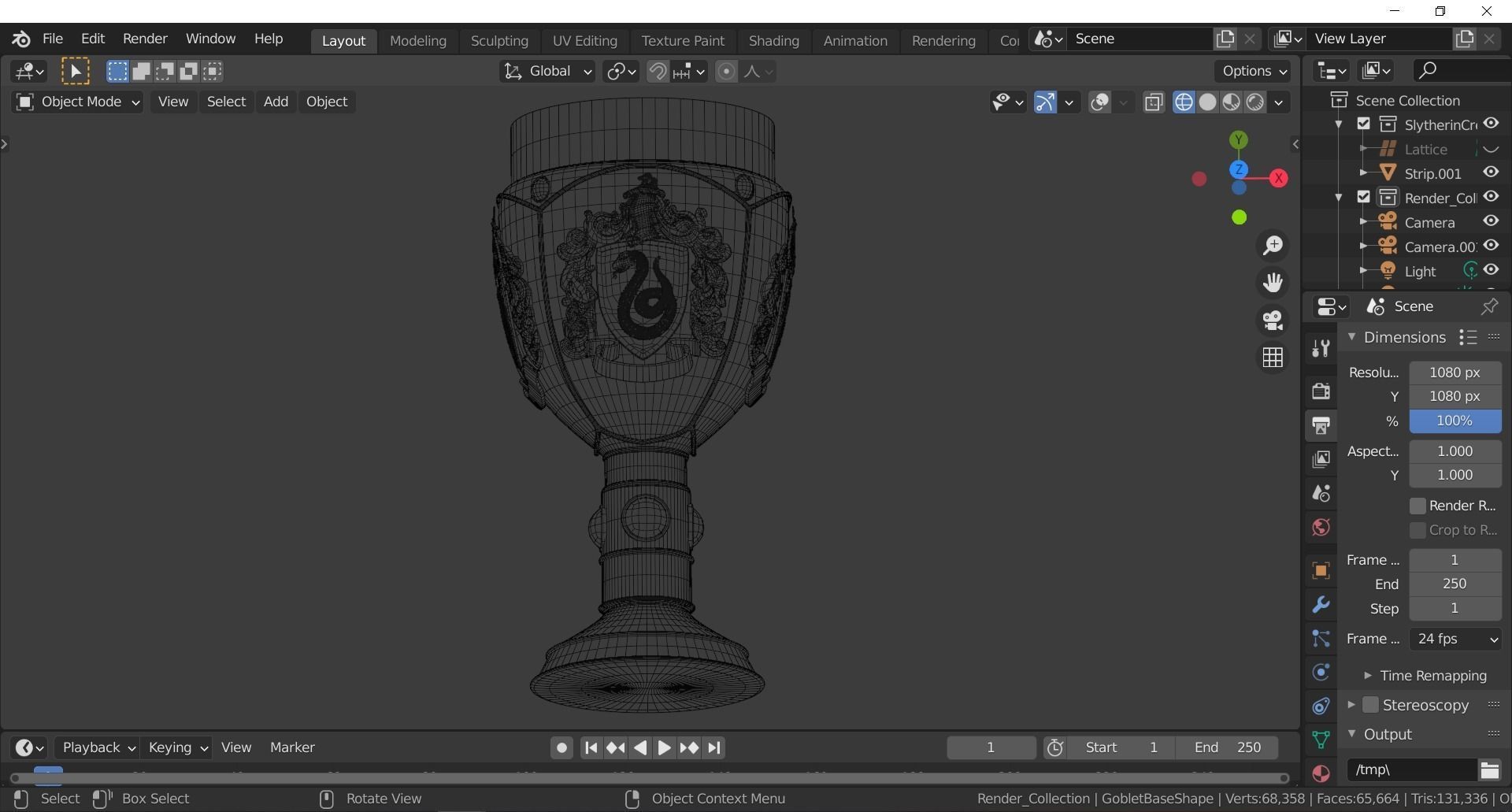The image size is (1512, 812).
Task: Open the Object properties tab
Action: pyautogui.click(x=1321, y=571)
